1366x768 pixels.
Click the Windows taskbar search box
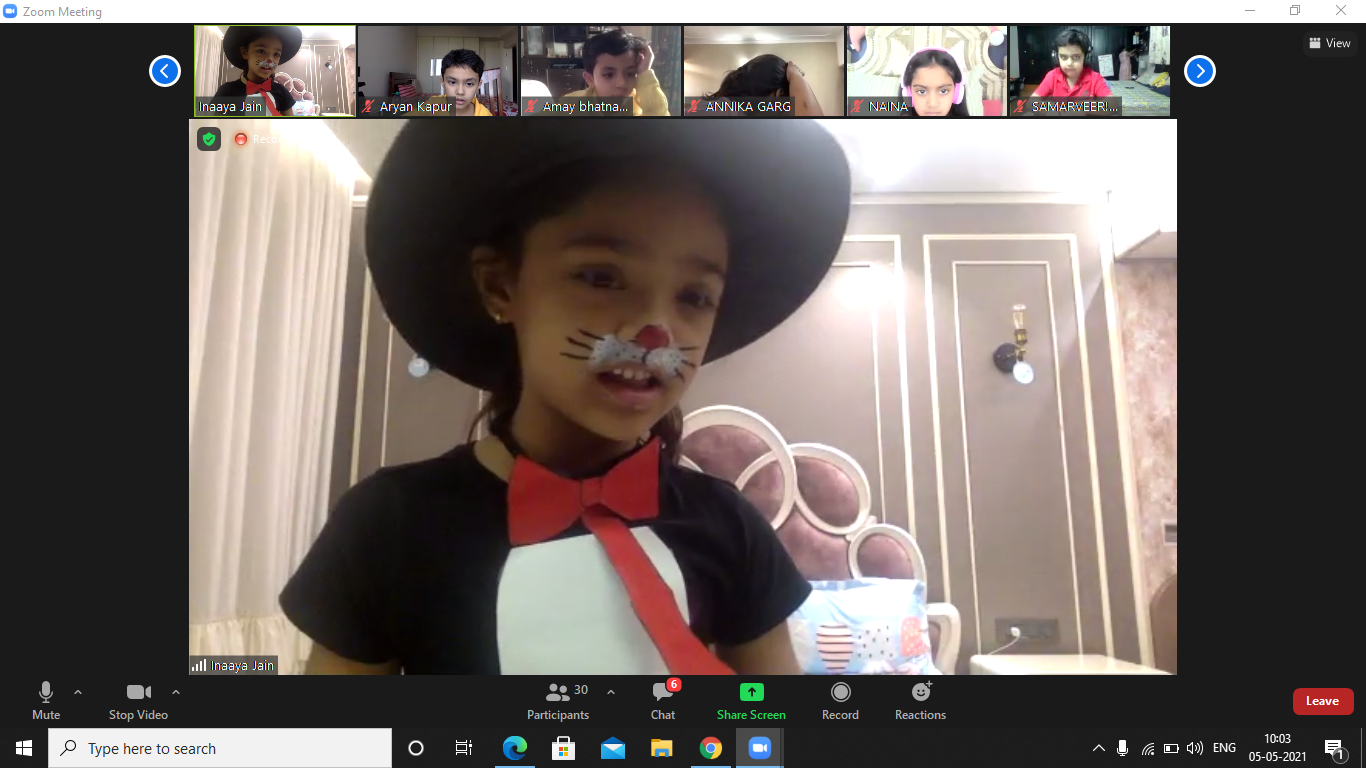point(220,748)
